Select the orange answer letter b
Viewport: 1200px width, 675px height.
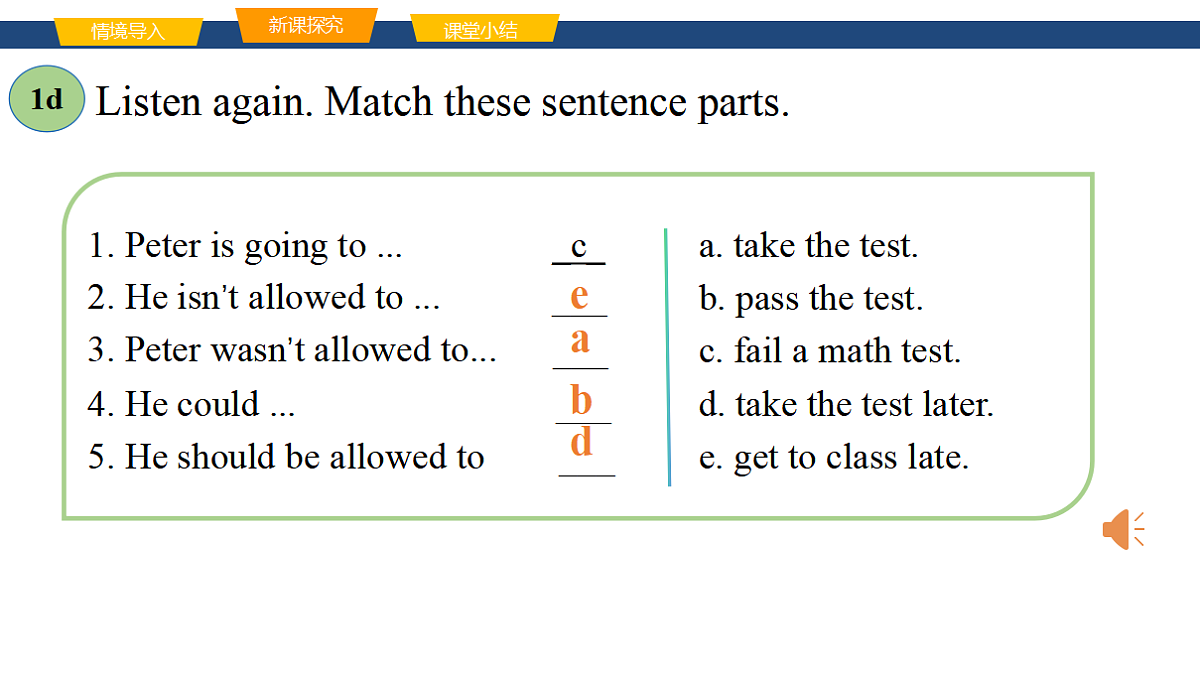point(581,401)
